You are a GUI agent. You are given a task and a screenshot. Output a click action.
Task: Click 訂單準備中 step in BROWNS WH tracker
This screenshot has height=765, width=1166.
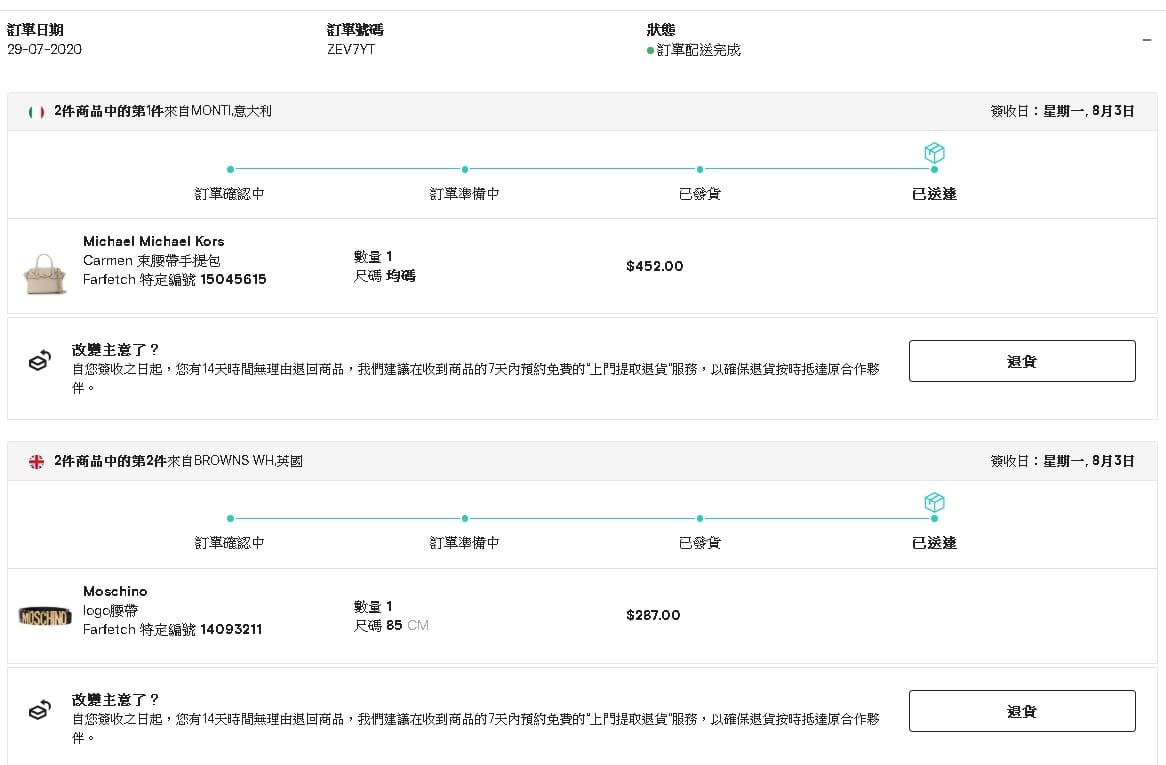[x=464, y=543]
